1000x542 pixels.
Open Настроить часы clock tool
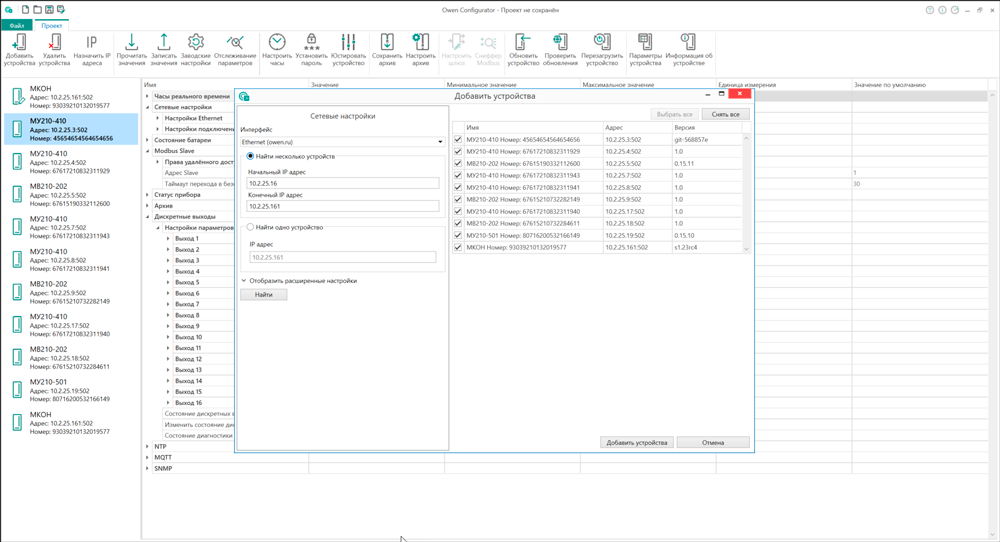(x=277, y=43)
